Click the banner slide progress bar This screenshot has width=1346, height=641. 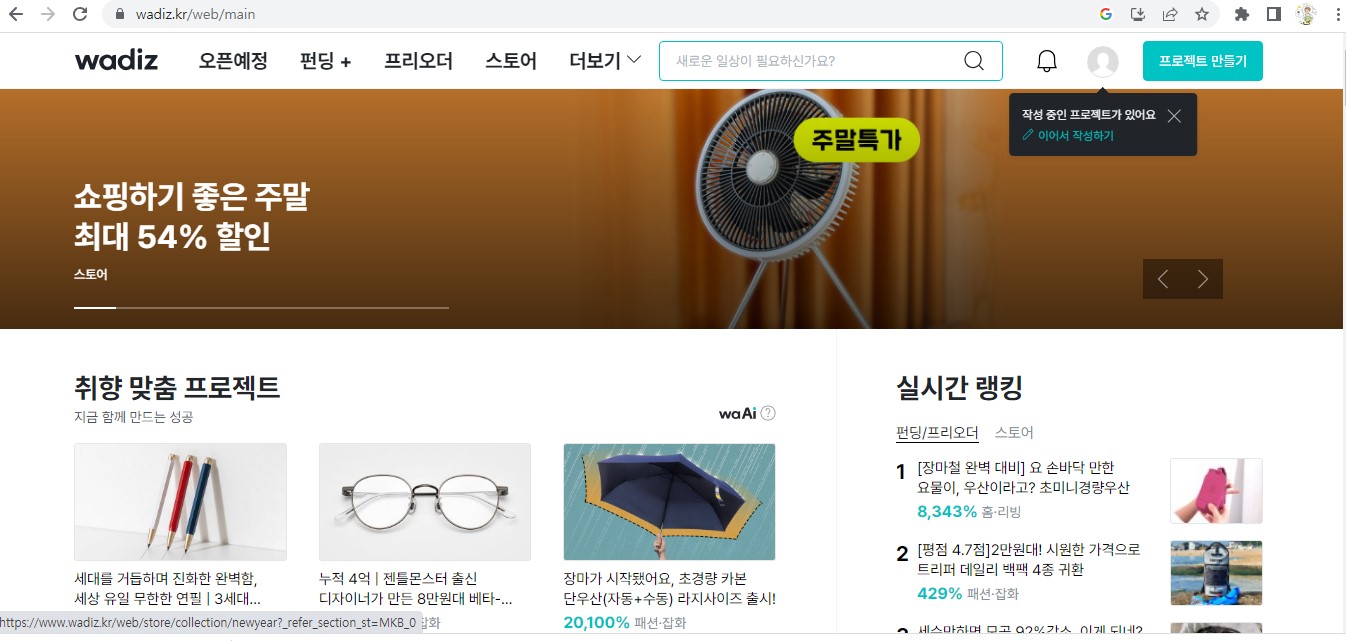tap(261, 308)
